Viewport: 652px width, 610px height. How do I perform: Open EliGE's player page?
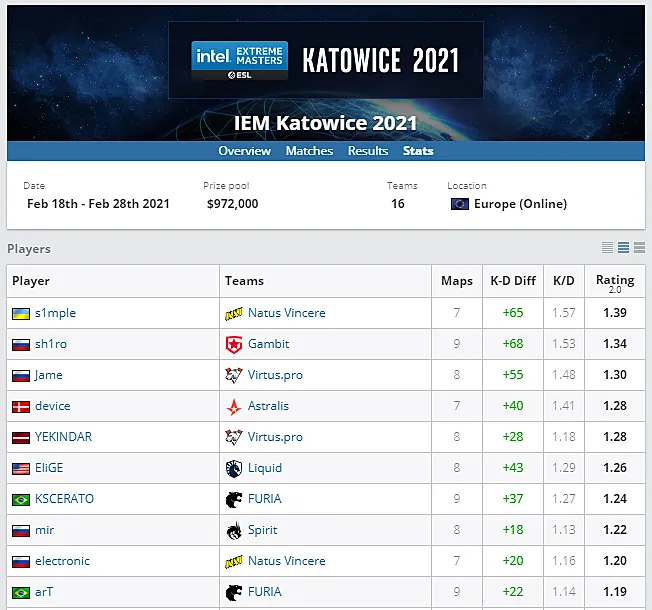click(49, 468)
